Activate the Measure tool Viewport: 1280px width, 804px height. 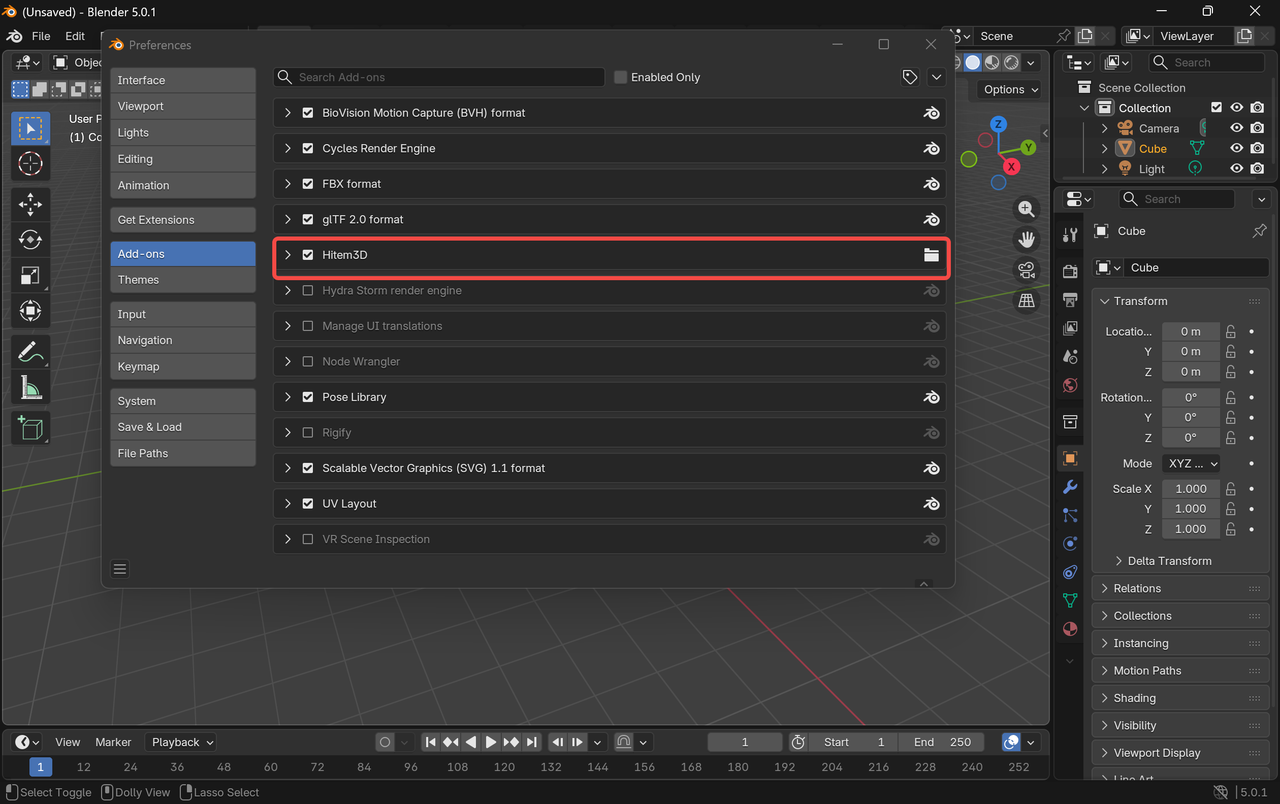(x=30, y=387)
